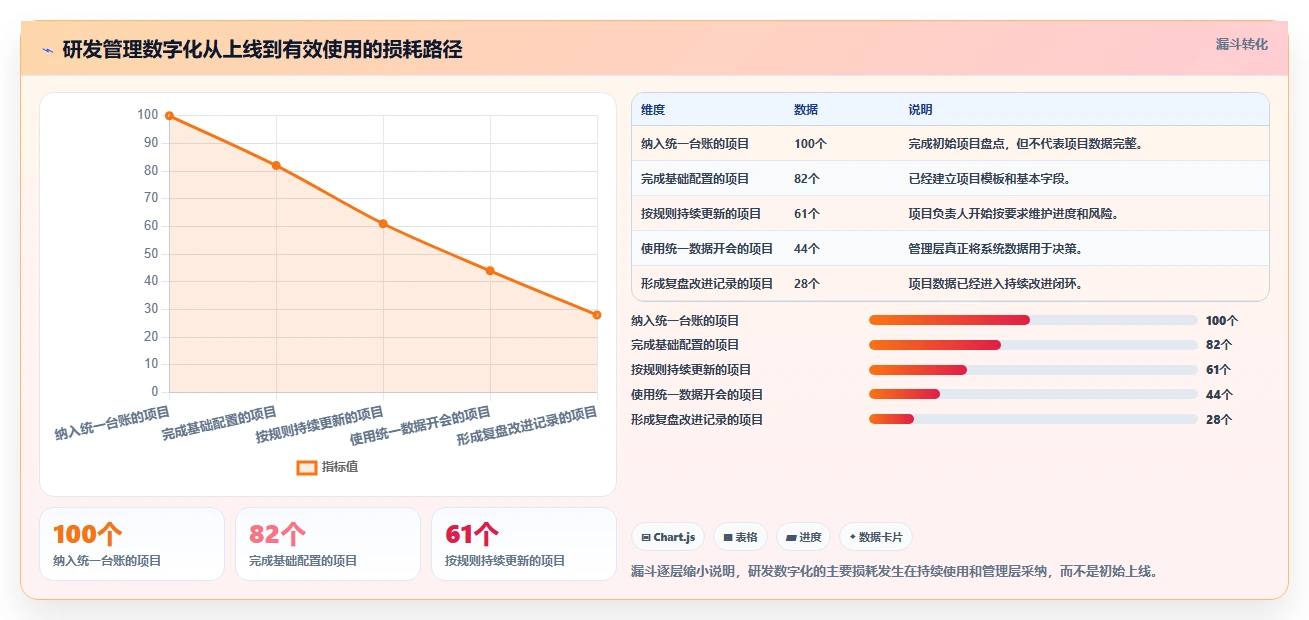This screenshot has height=620, width=1309.
Task: Toggle the 指标值 legend swatch under the chart
Action: pos(307,467)
